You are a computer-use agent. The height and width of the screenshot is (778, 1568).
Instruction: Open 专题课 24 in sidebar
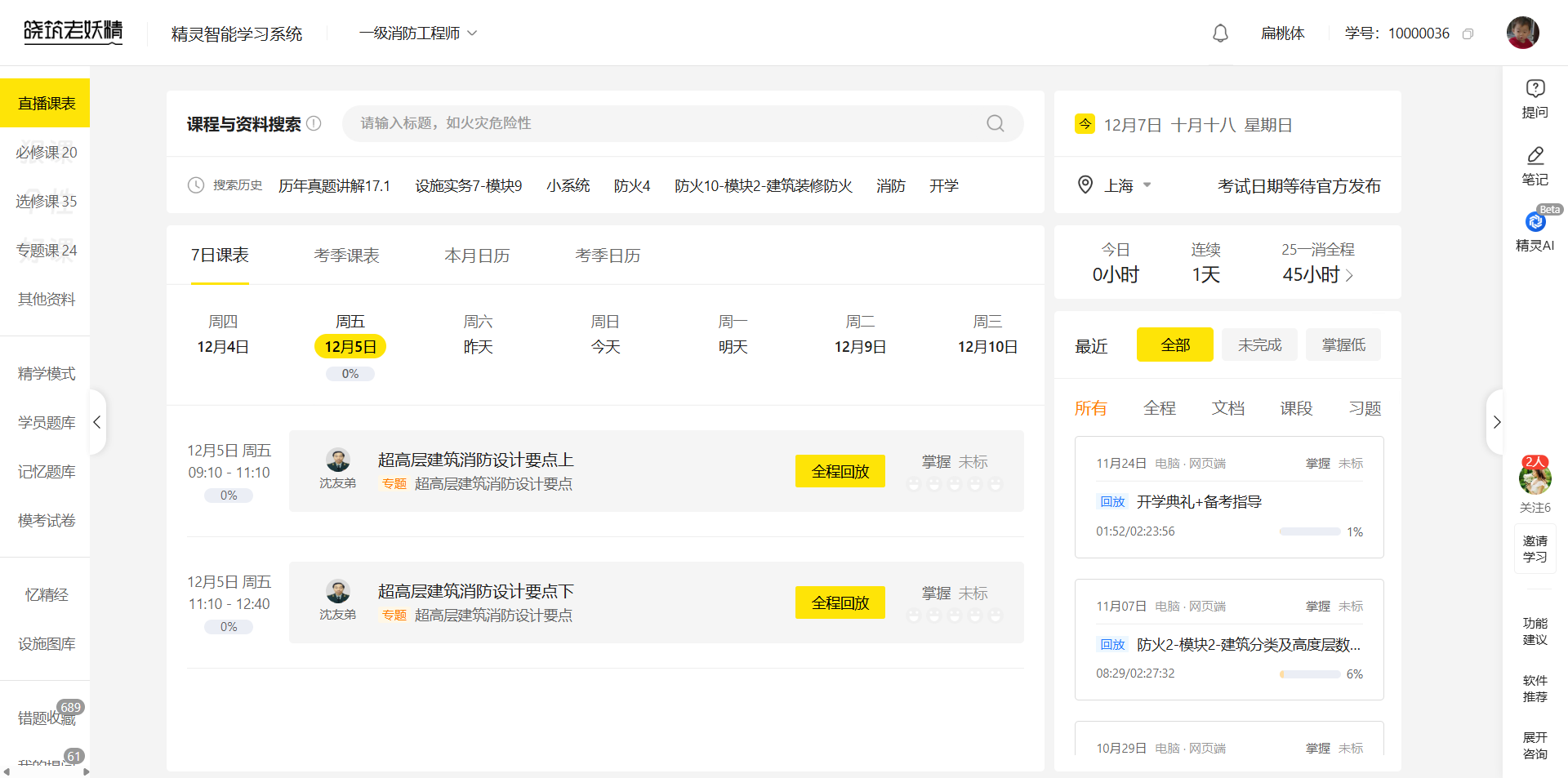(46, 250)
